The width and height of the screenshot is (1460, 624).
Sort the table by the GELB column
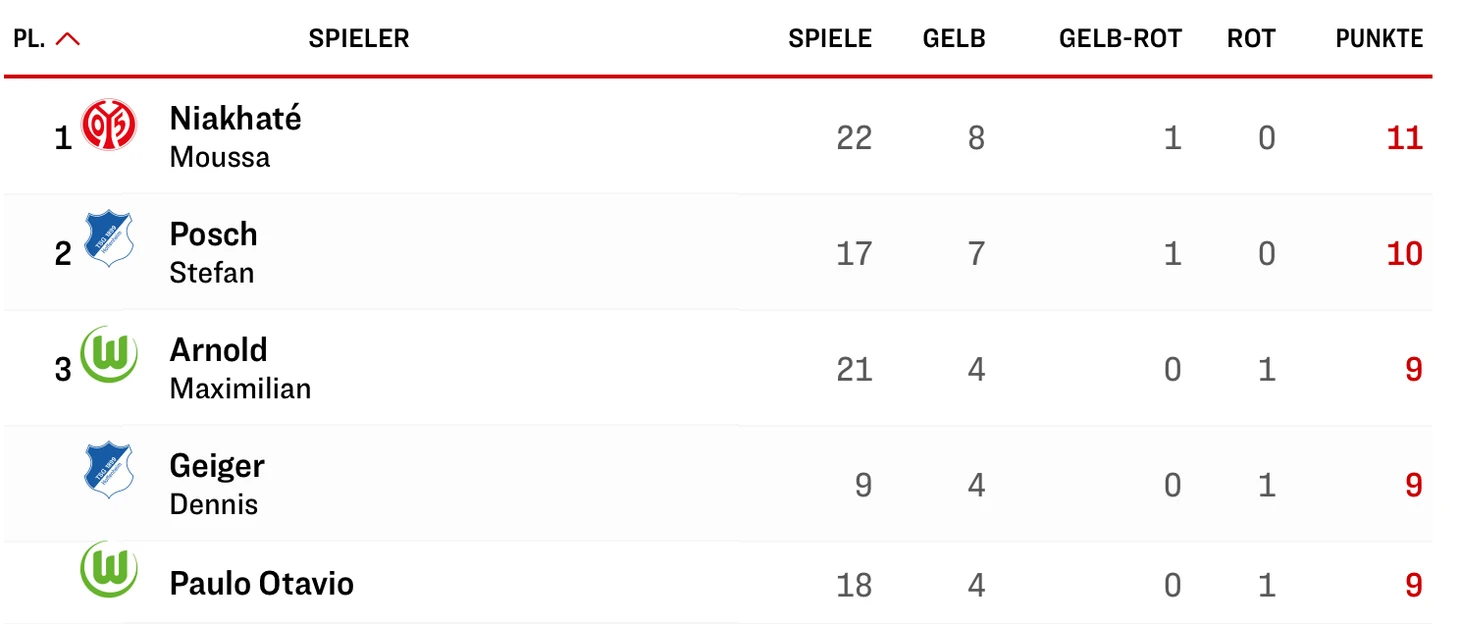tap(953, 39)
